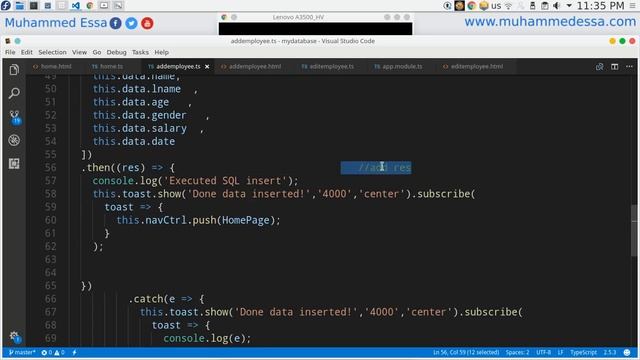Click the Visual Studio Code launcher in the top panel
Screen dimensions: 640x360
[76, 5]
